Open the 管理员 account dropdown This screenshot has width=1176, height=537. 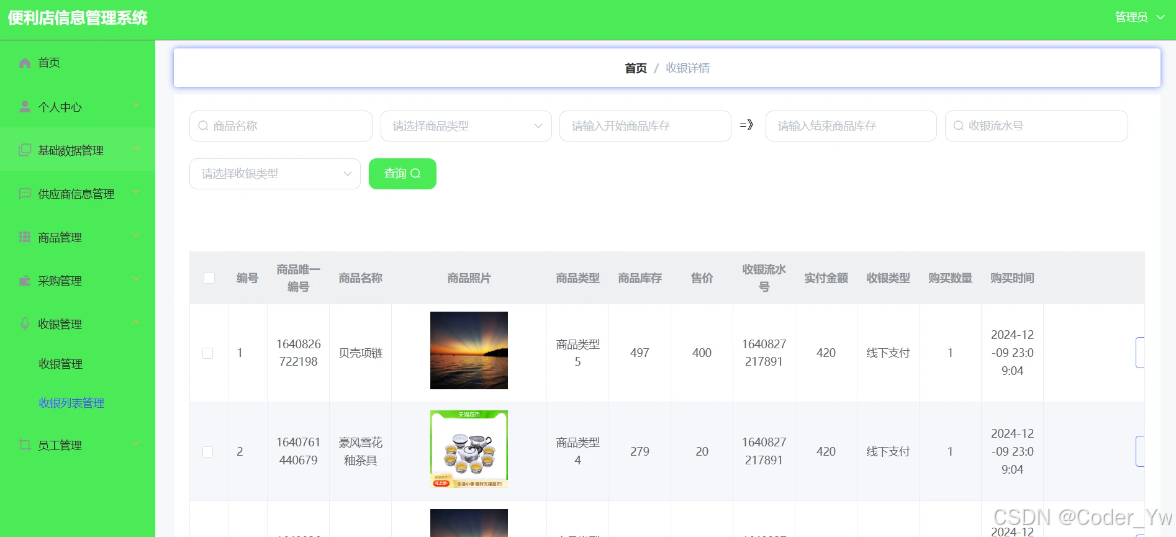pyautogui.click(x=1140, y=17)
